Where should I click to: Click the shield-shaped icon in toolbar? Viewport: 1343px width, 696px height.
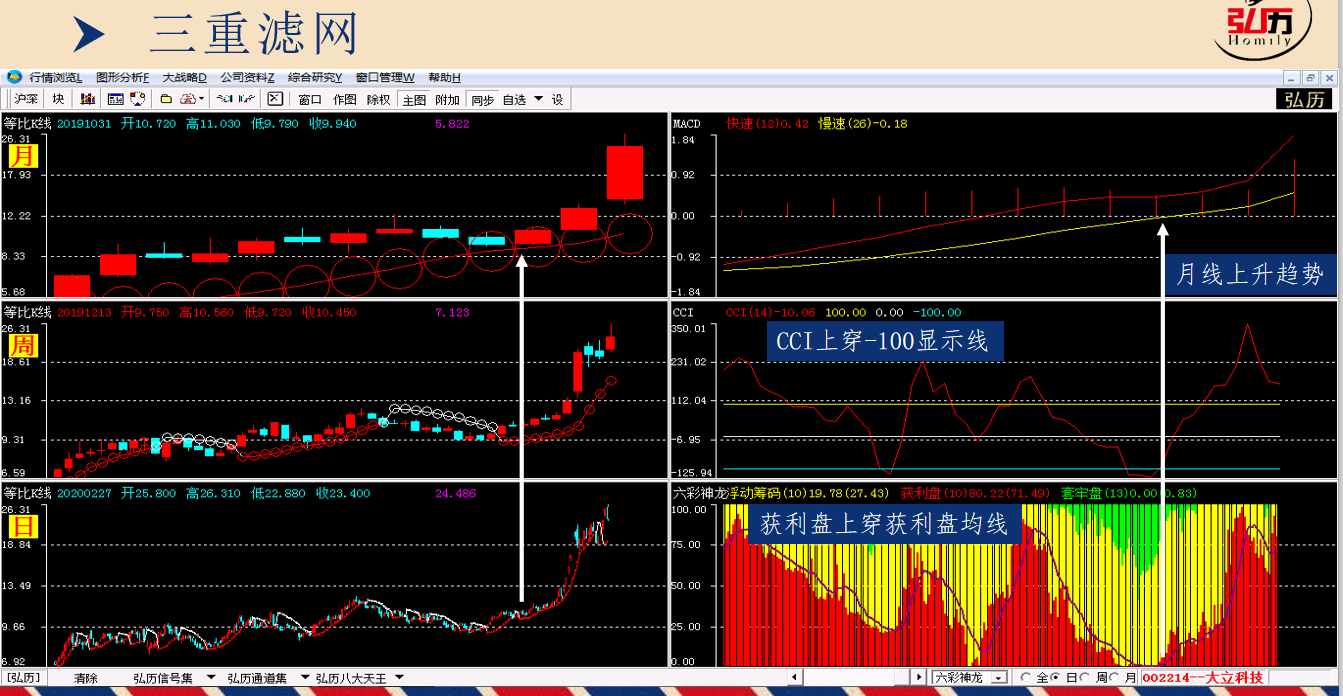138,99
